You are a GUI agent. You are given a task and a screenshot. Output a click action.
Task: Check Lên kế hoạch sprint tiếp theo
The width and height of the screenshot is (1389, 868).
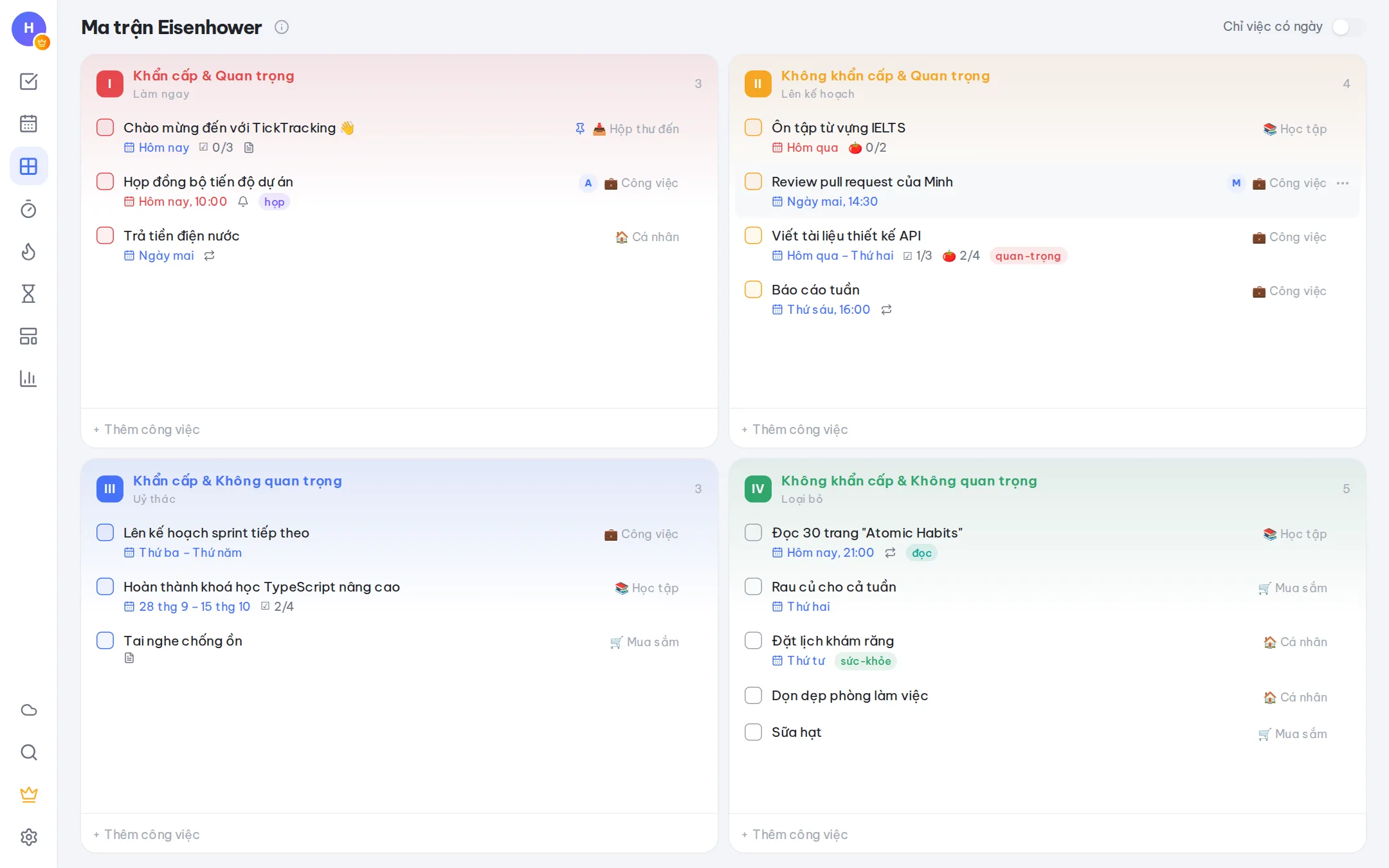click(x=105, y=532)
